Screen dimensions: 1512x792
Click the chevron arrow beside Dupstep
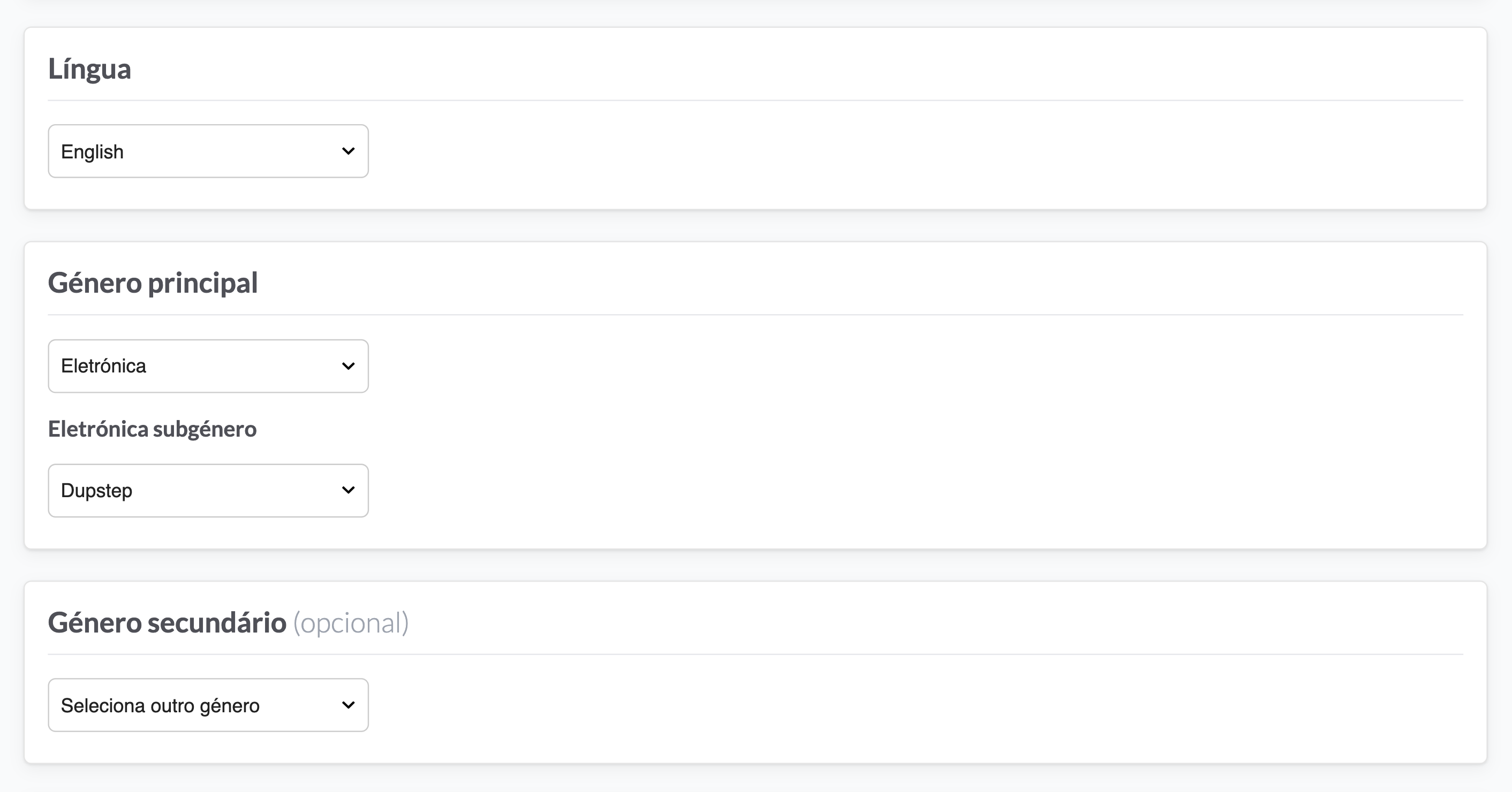348,490
